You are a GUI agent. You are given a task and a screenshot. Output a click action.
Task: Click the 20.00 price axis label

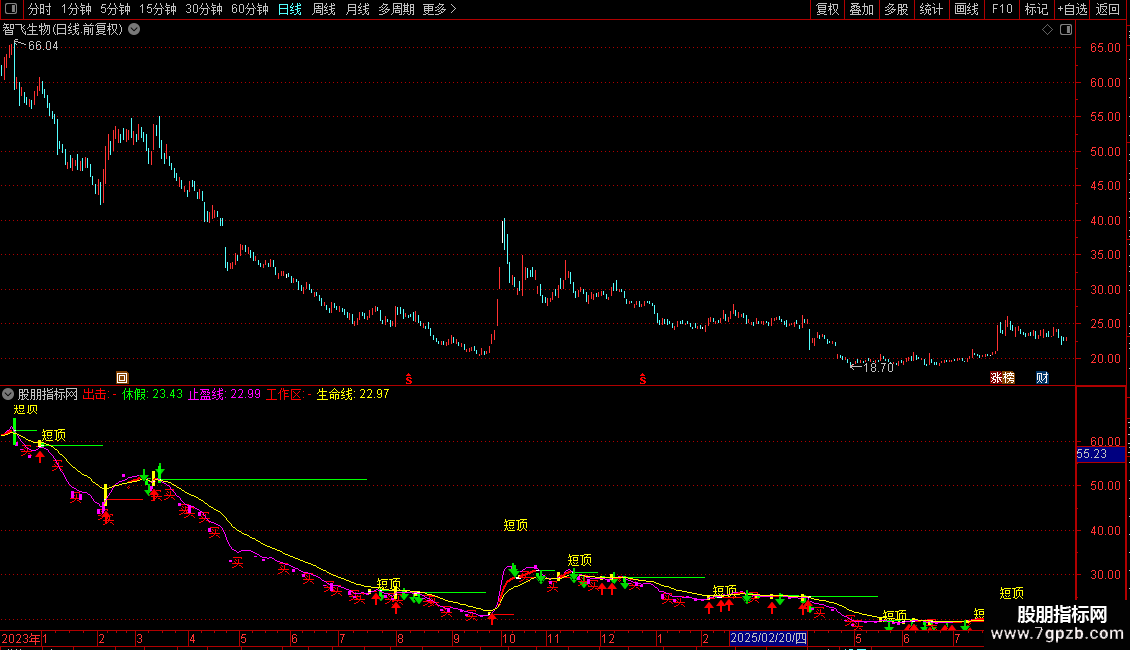click(x=1105, y=359)
